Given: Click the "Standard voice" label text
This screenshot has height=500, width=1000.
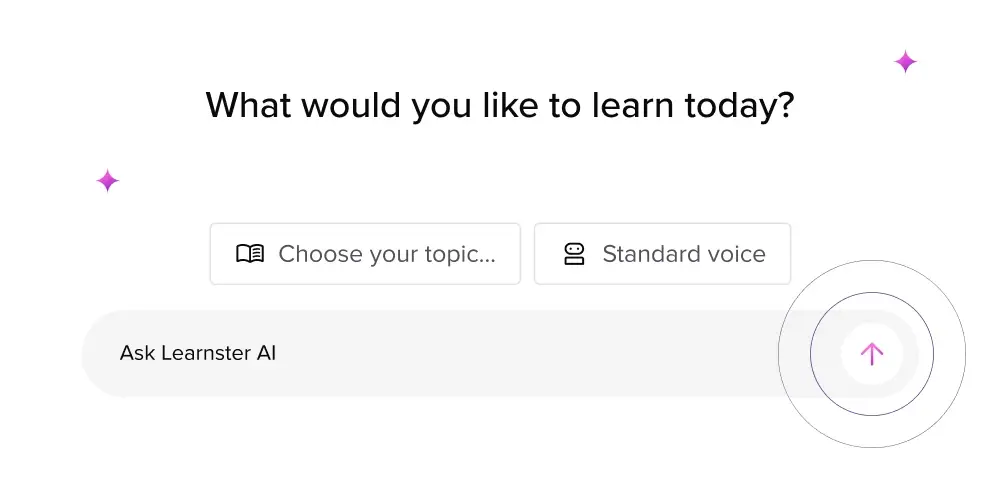Looking at the screenshot, I should (x=684, y=254).
